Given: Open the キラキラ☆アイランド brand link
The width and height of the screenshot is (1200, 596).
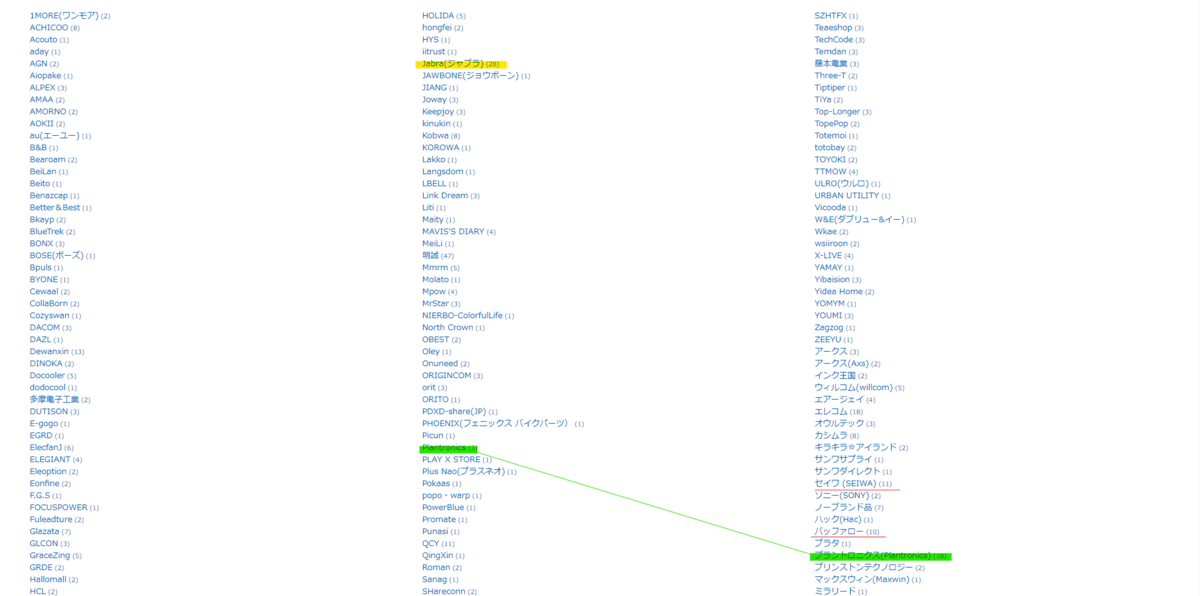Looking at the screenshot, I should [856, 448].
